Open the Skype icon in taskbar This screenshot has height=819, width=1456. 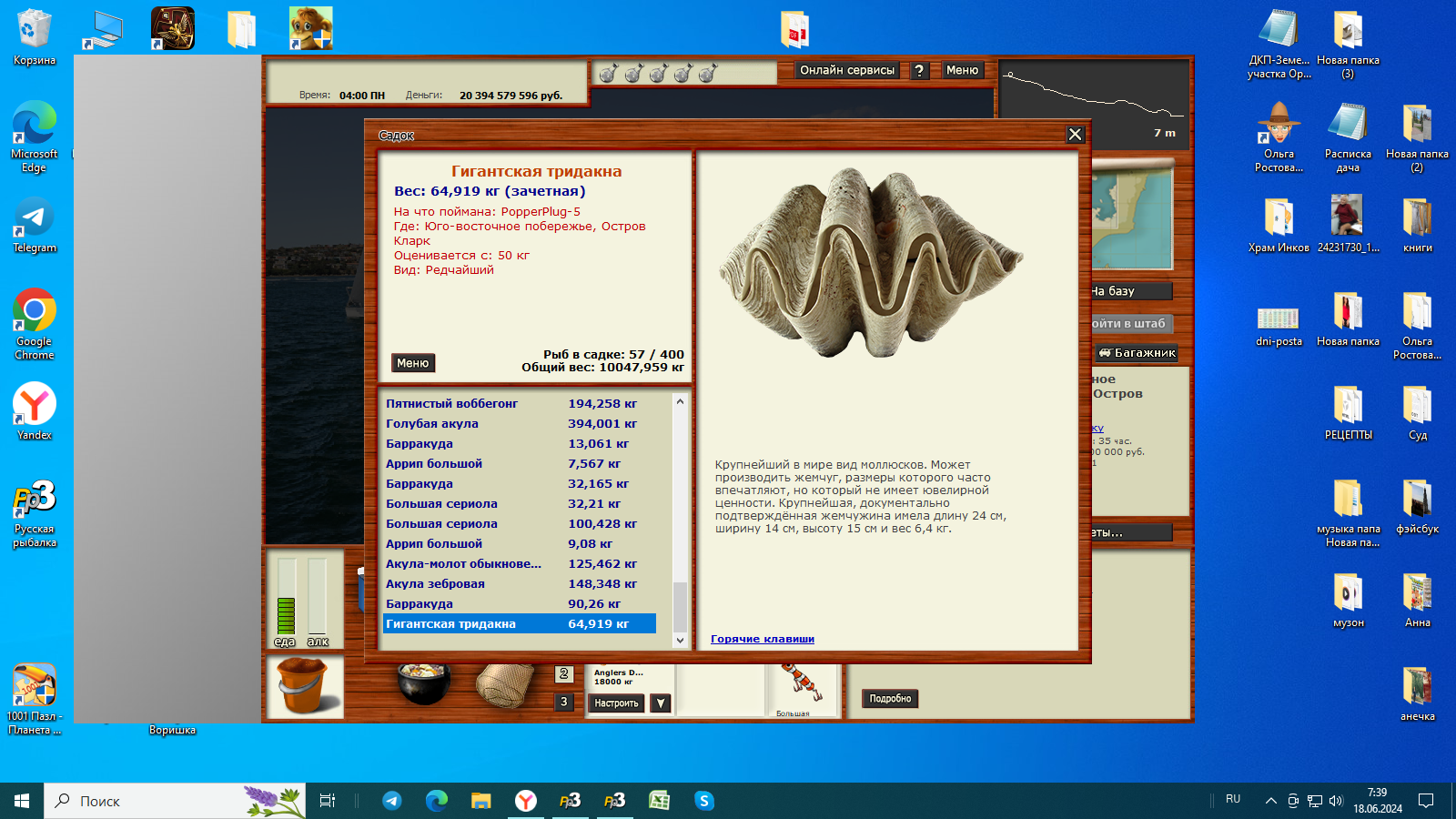click(x=704, y=801)
